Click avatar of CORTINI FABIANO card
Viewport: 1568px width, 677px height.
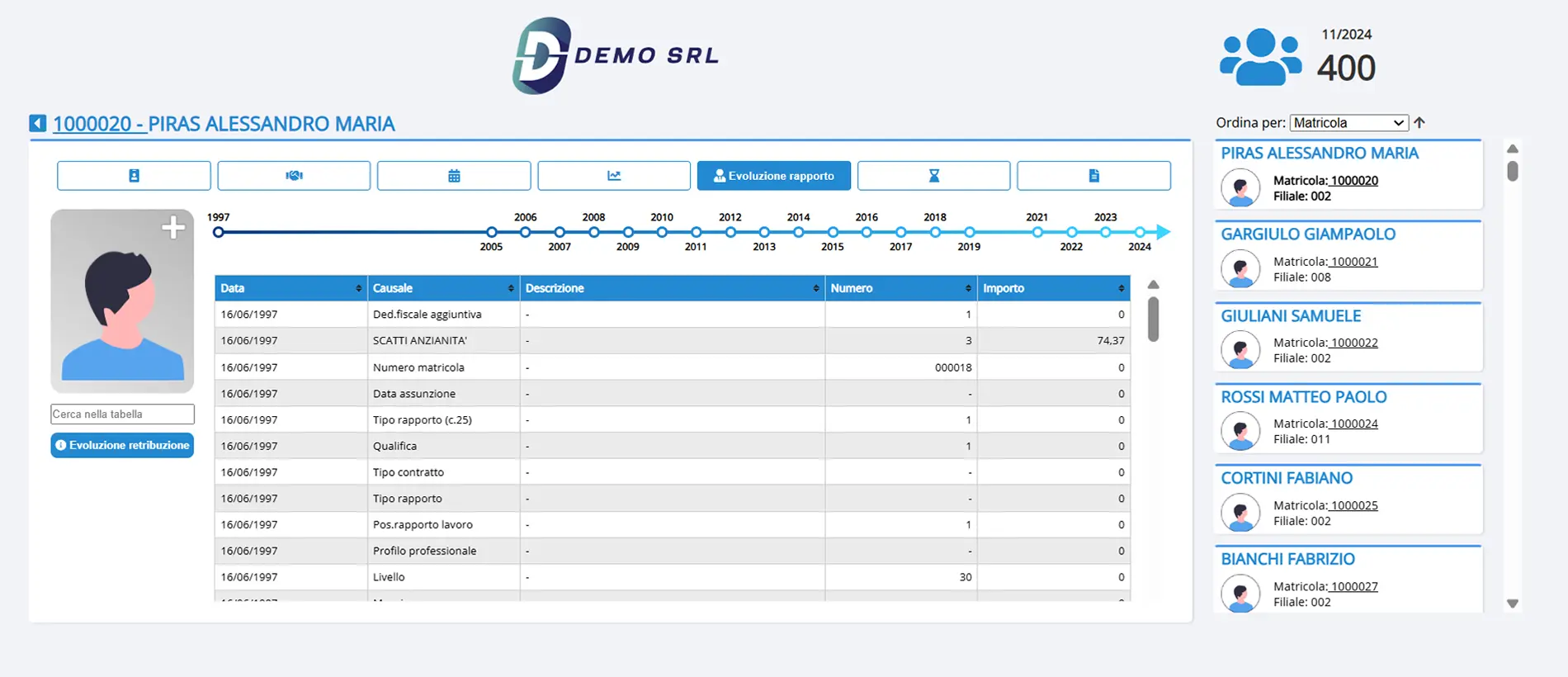pyautogui.click(x=1240, y=512)
